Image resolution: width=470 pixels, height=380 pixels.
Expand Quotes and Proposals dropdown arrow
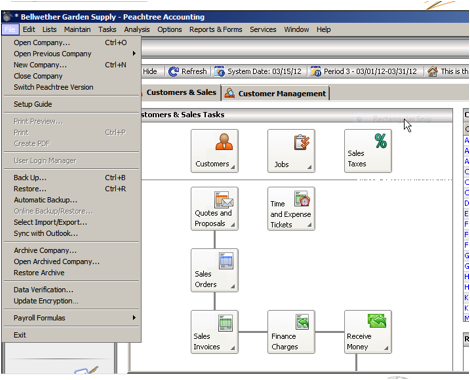pyautogui.click(x=233, y=225)
